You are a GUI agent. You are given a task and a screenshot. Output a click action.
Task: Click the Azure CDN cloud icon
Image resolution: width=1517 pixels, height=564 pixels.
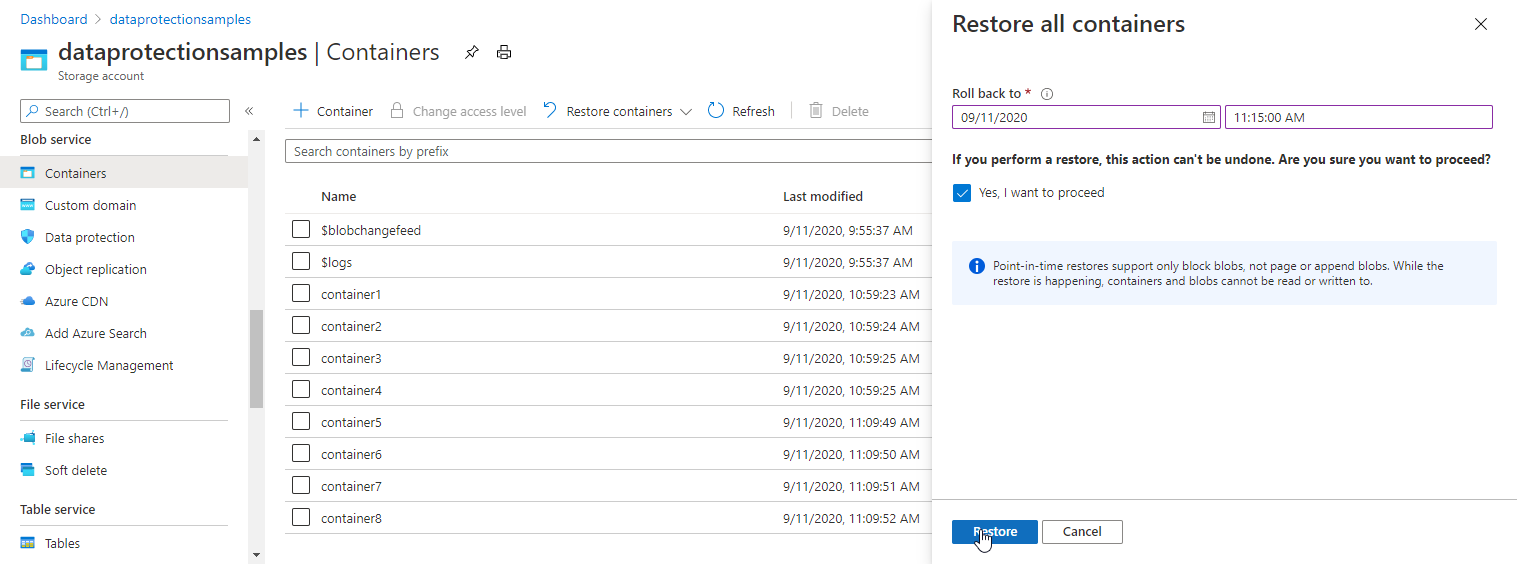(28, 301)
